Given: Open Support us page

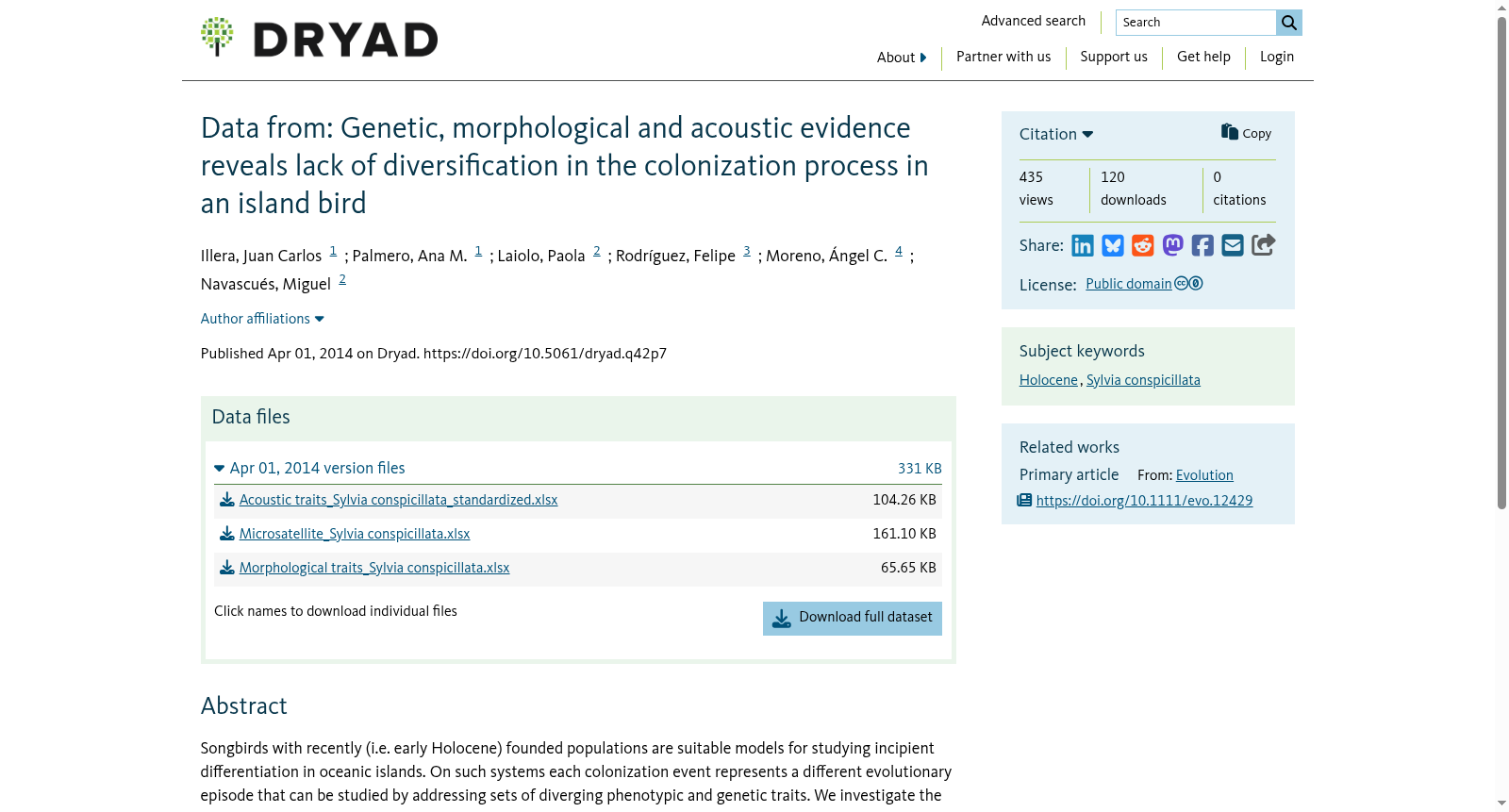Looking at the screenshot, I should (x=1114, y=57).
